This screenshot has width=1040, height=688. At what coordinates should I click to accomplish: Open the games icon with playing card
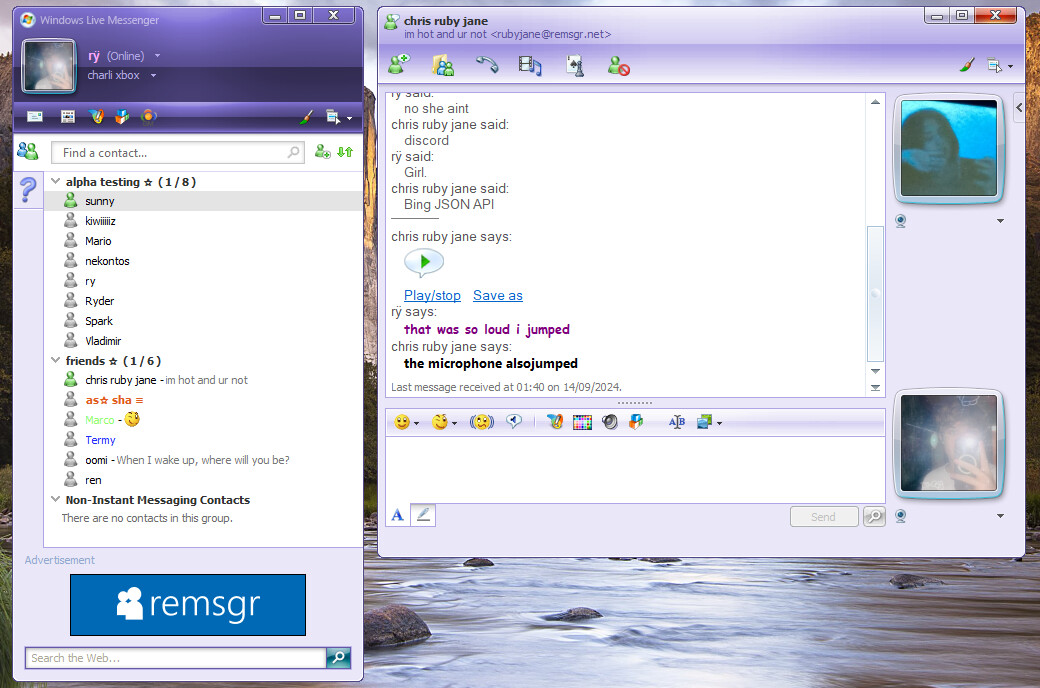[575, 66]
